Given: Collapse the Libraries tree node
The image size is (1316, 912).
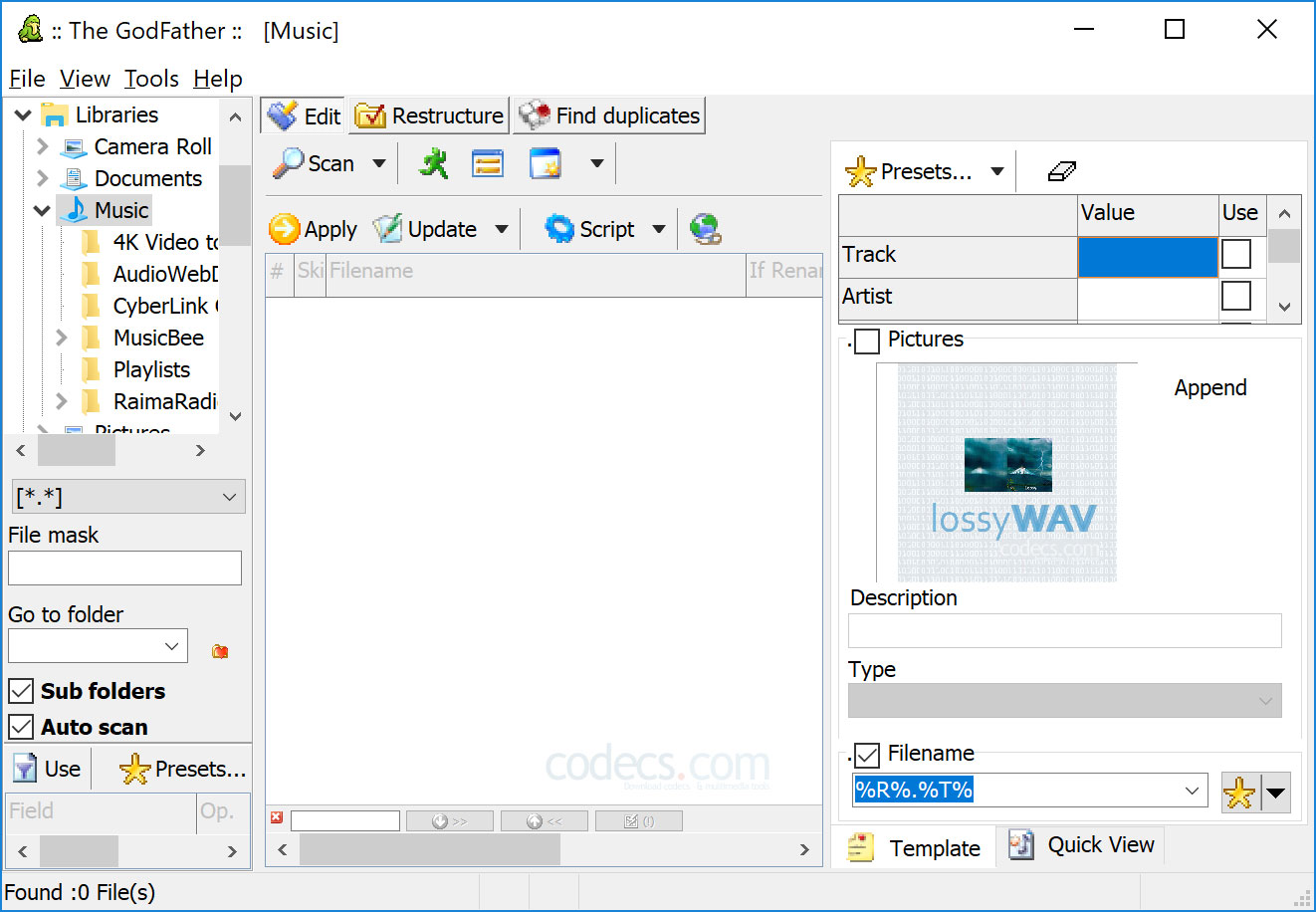Looking at the screenshot, I should tap(23, 115).
